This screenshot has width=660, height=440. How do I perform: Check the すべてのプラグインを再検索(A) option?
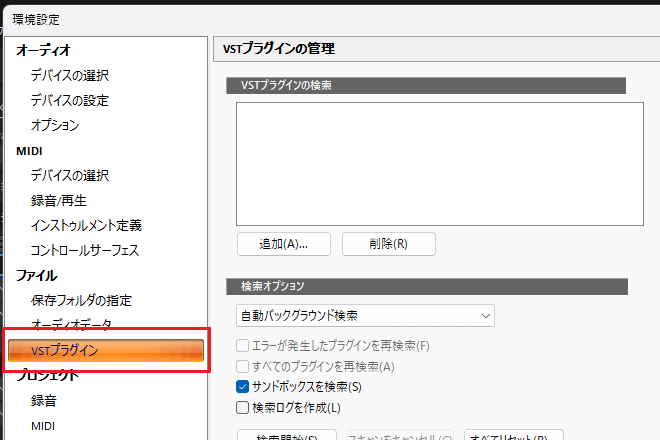[241, 366]
